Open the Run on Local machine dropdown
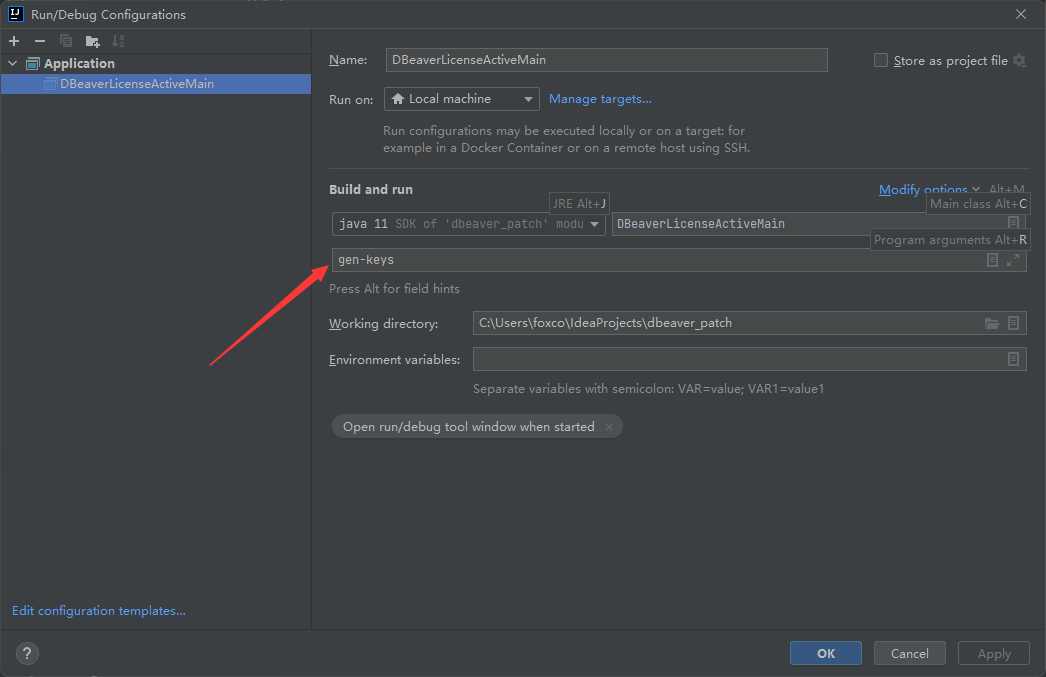The height and width of the screenshot is (677, 1046). pos(462,99)
